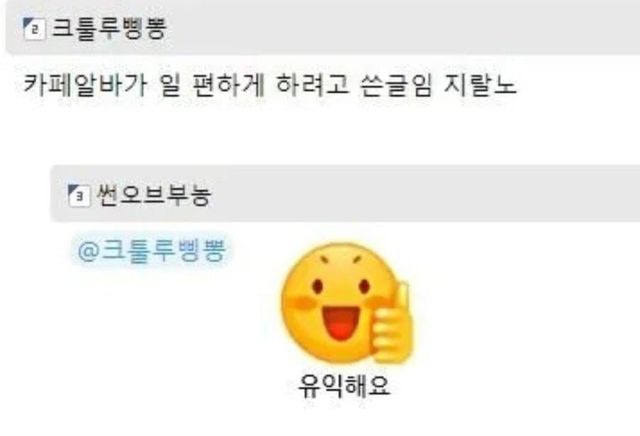Open the thumbs-up smiley sticker

point(347,303)
